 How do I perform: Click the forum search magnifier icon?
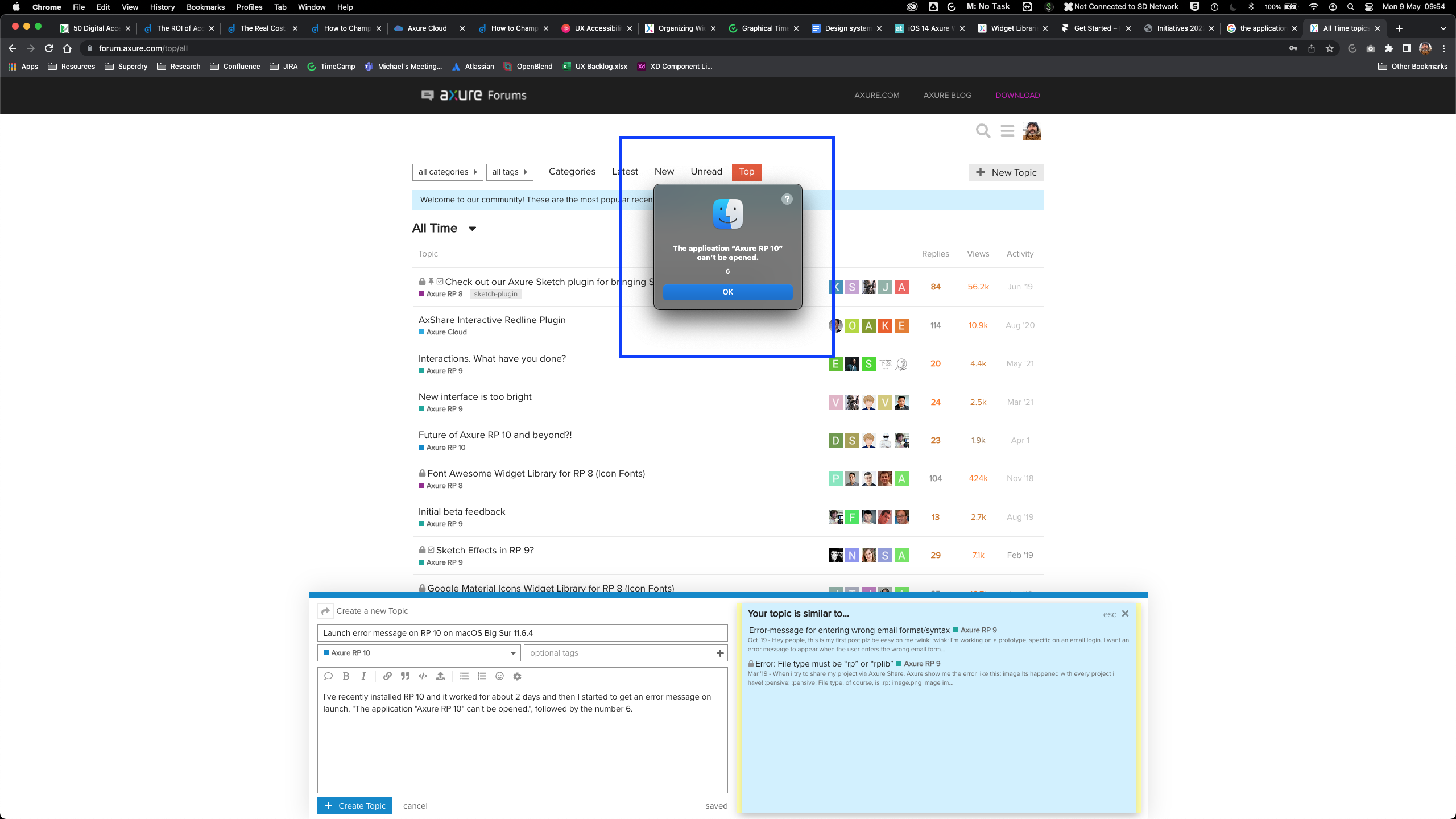click(x=983, y=131)
